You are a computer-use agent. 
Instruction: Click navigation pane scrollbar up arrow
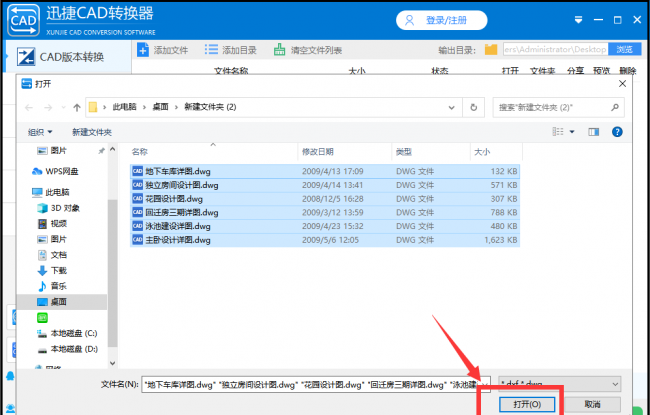112,150
